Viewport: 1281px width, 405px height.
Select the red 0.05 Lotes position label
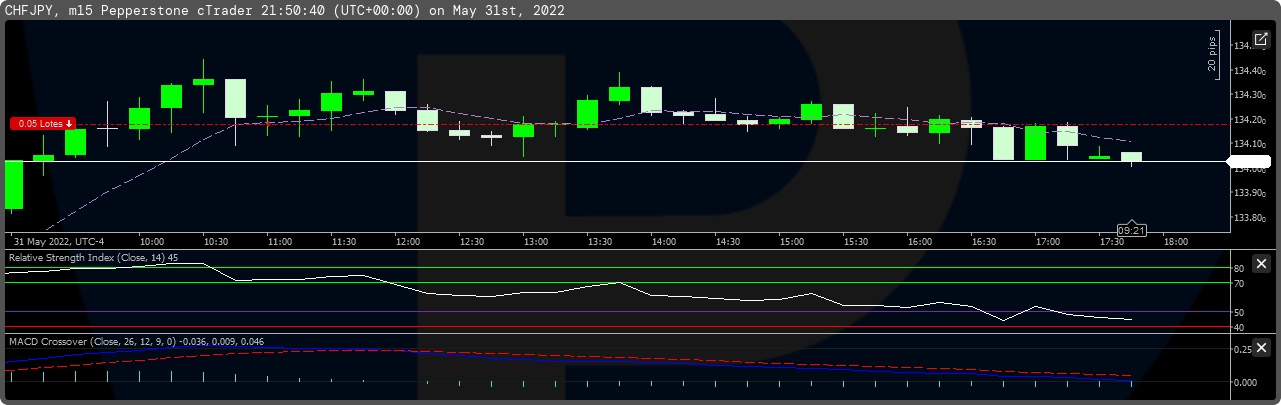[x=43, y=123]
